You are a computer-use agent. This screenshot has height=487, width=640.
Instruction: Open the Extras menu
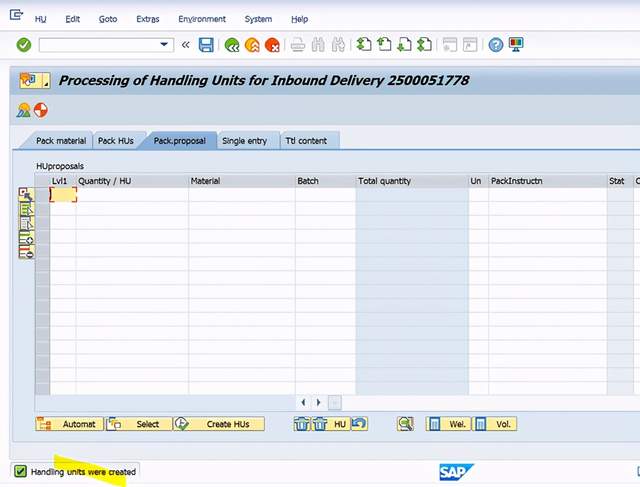[x=147, y=19]
